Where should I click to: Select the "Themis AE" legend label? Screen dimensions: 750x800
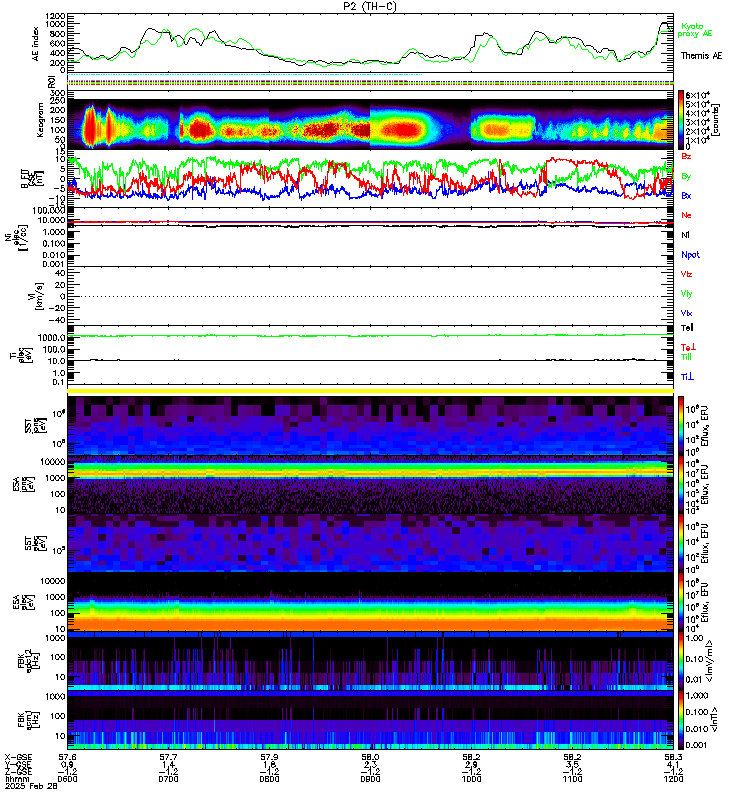(x=701, y=56)
